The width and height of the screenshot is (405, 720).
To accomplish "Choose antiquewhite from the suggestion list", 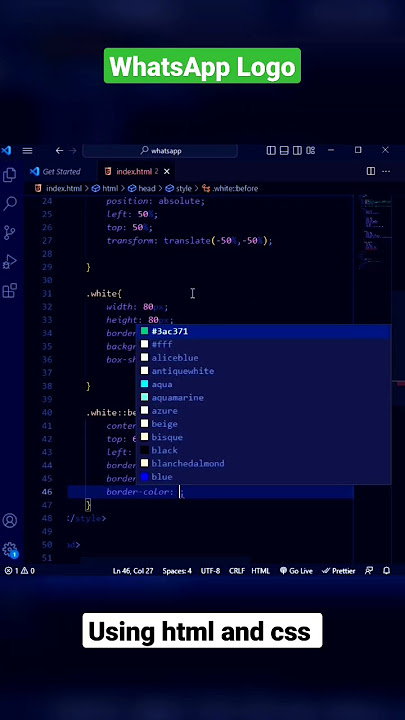I will (263, 371).
